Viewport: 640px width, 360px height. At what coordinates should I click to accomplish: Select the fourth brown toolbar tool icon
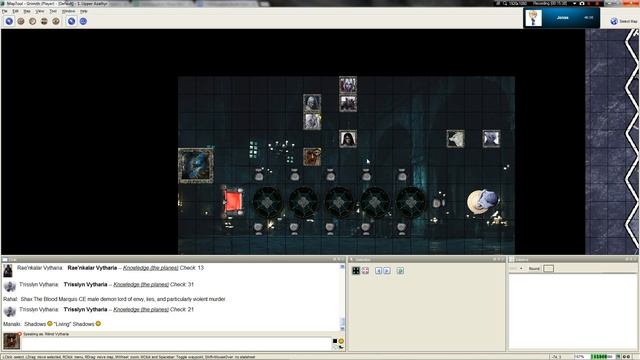click(44, 21)
